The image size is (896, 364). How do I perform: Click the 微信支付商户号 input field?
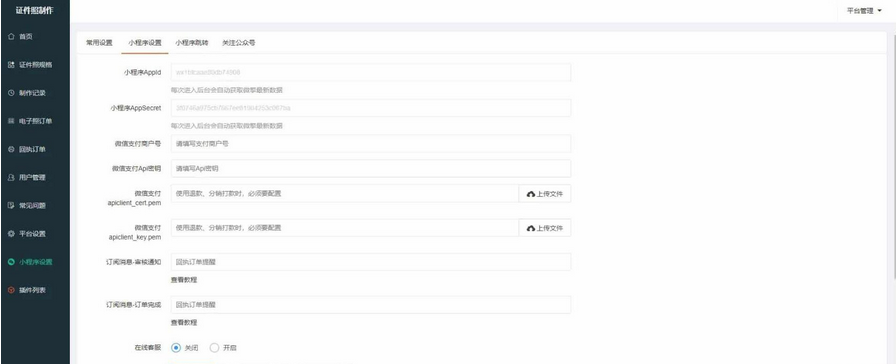click(x=371, y=144)
